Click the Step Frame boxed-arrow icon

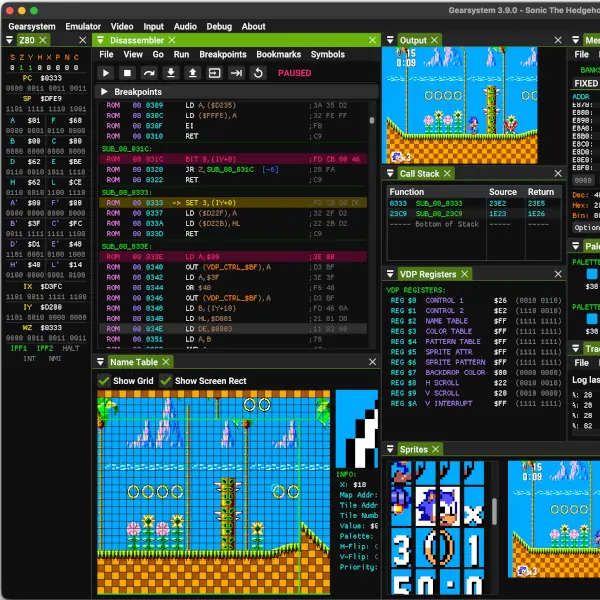pos(214,73)
